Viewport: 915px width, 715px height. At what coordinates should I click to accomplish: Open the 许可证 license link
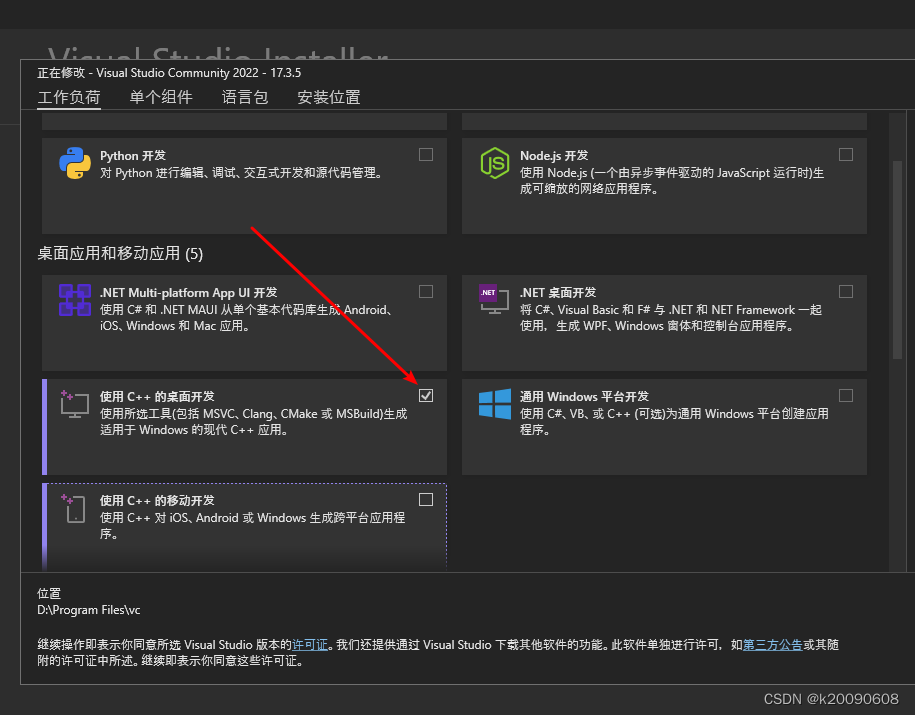[x=310, y=645]
